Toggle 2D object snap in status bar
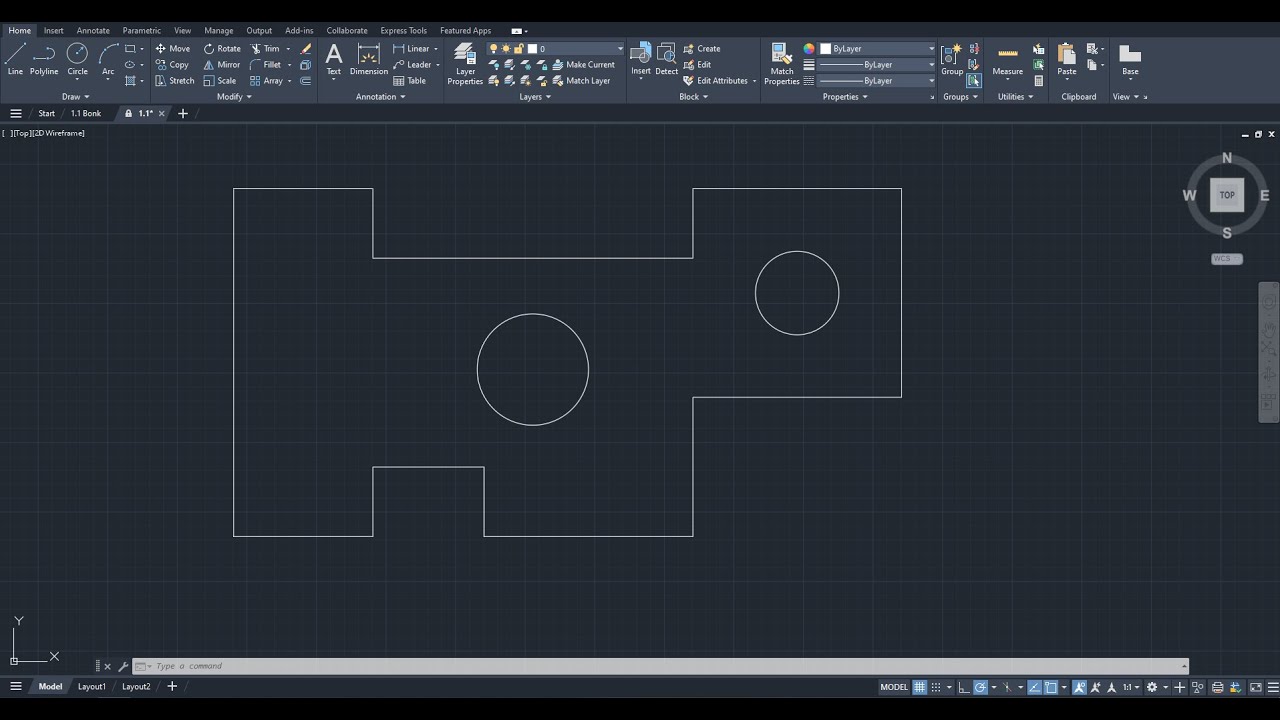Screen dimensions: 1280x720 [1050, 687]
